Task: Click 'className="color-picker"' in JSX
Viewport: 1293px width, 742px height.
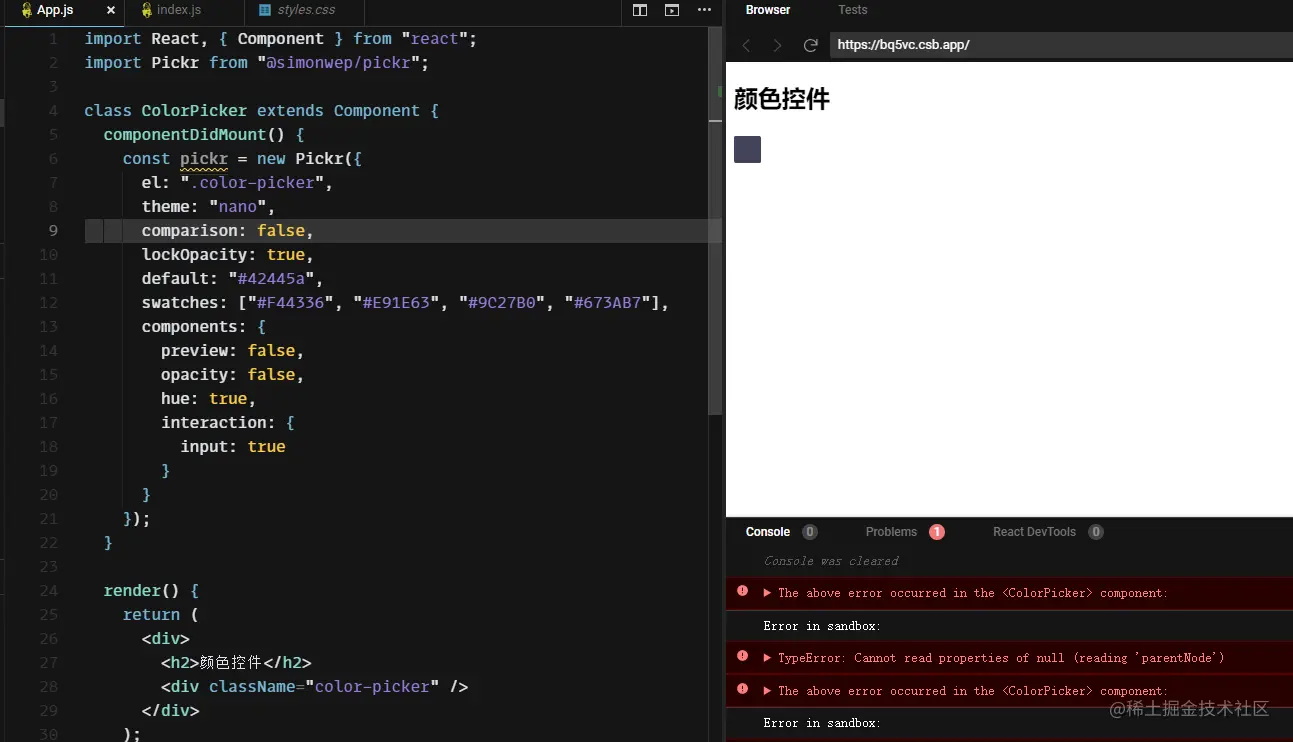Action: (x=324, y=687)
